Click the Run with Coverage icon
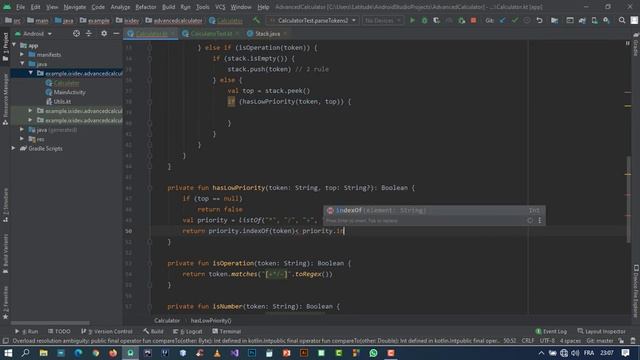This screenshot has height=360, width=640. (x=436, y=20)
